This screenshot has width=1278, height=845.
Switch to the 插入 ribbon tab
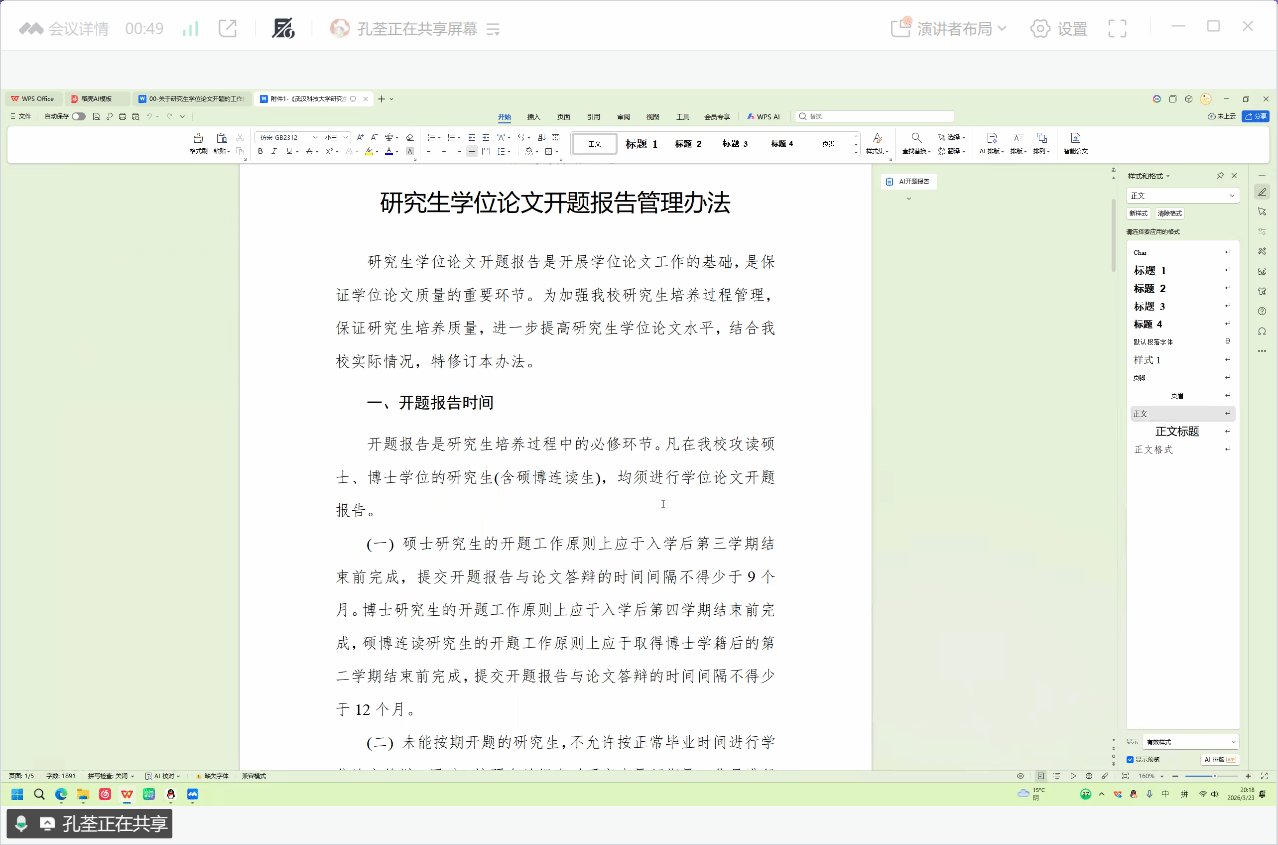click(x=534, y=117)
